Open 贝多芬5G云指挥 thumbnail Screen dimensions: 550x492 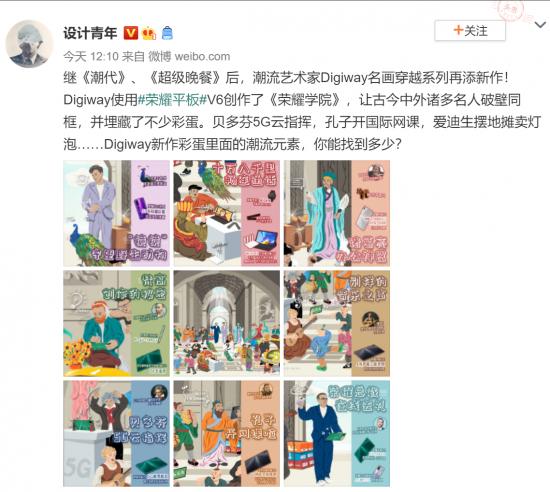(x=116, y=433)
